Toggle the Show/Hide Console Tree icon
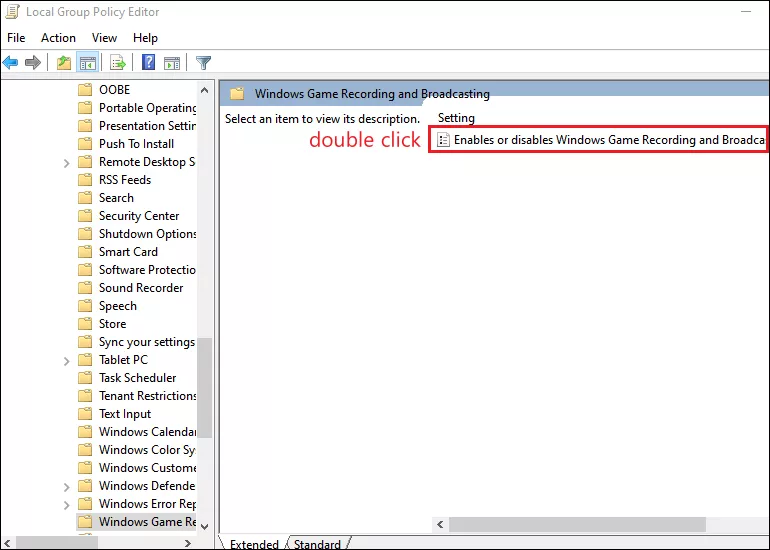 coord(88,63)
